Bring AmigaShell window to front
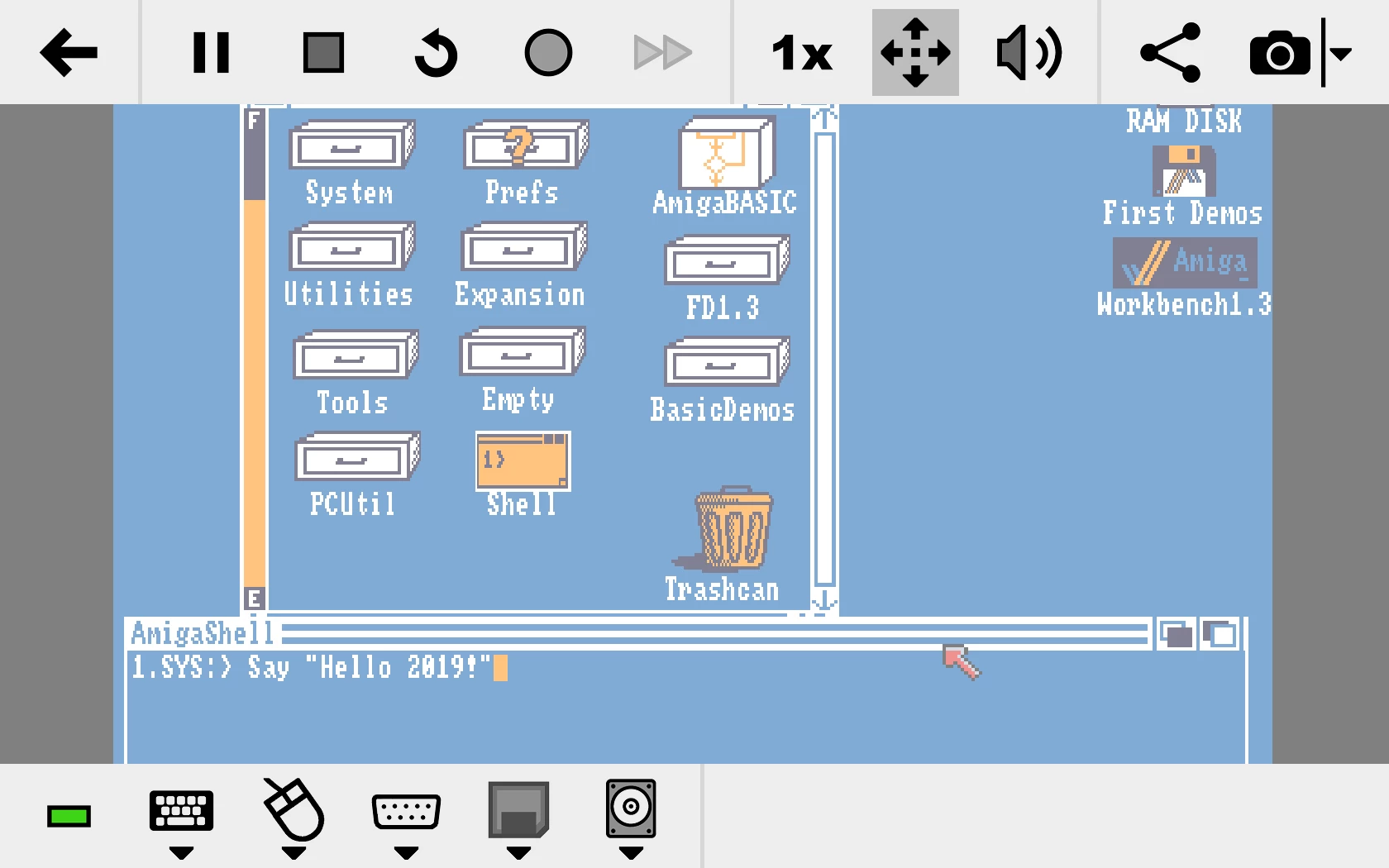 point(1219,634)
